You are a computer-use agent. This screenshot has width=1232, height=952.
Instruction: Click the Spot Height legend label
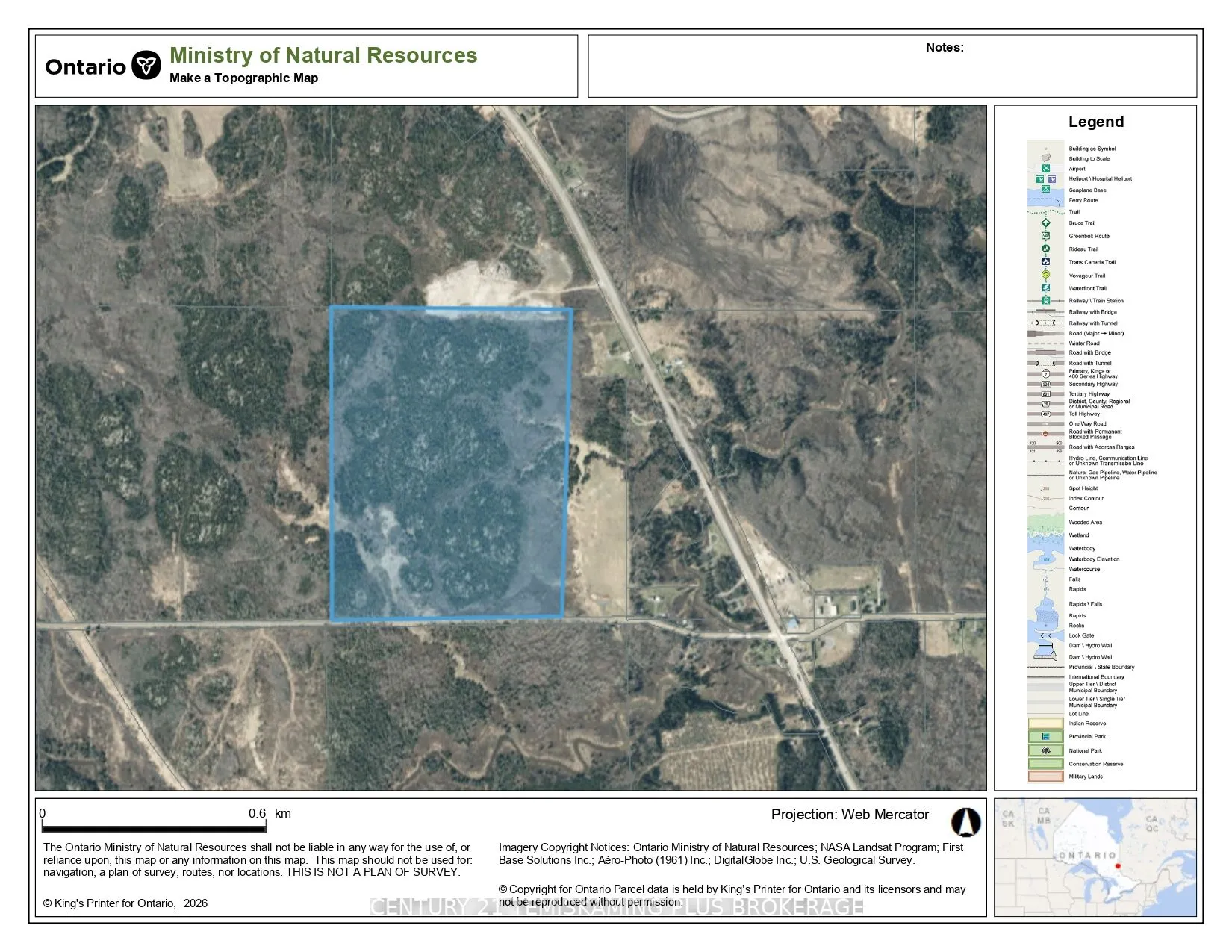pos(1083,488)
